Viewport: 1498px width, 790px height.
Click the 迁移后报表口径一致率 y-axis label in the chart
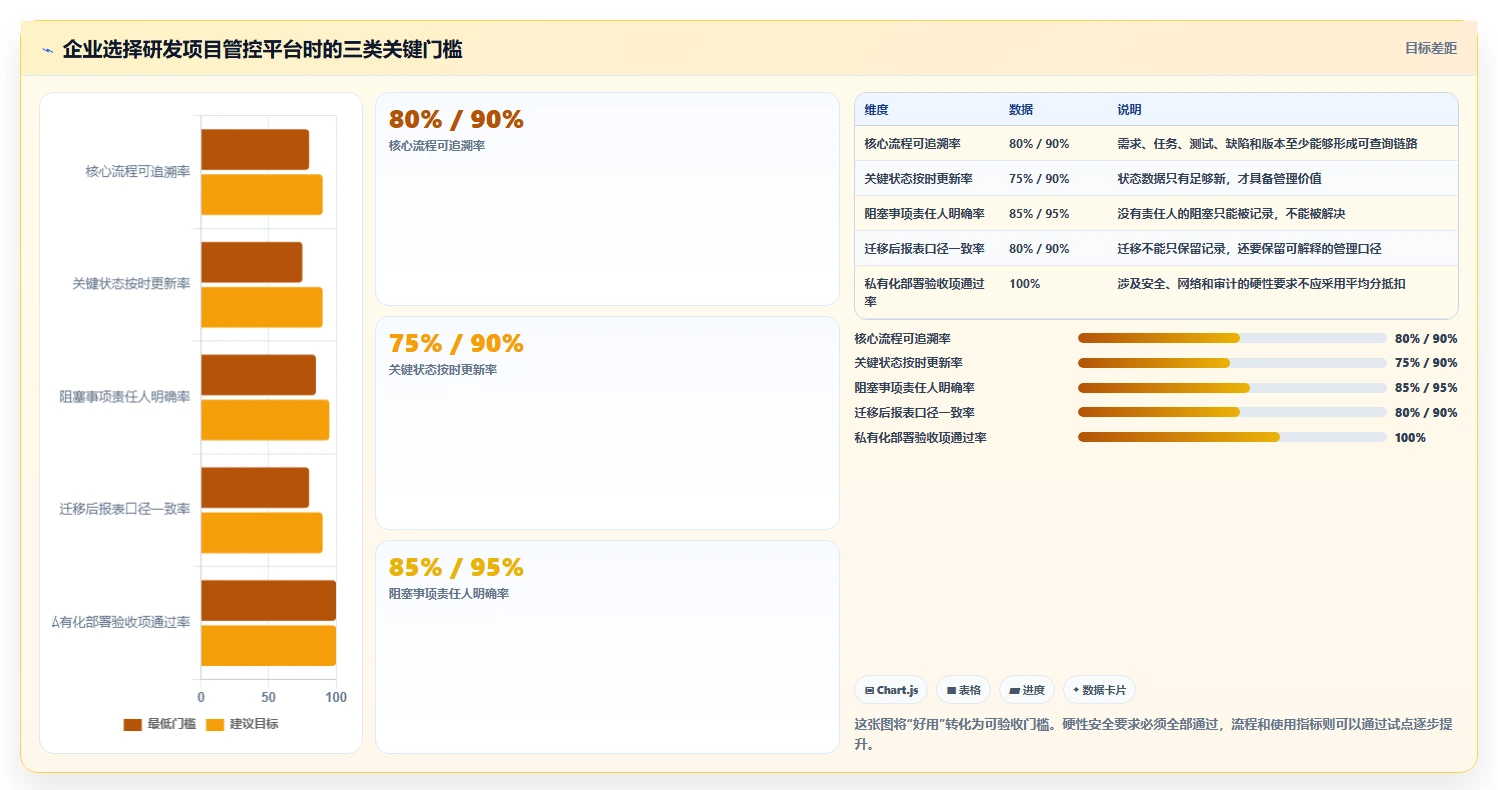click(125, 510)
